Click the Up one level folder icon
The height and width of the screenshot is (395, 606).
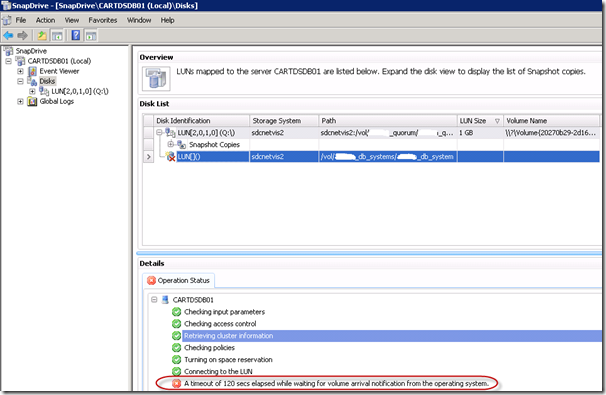click(42, 36)
